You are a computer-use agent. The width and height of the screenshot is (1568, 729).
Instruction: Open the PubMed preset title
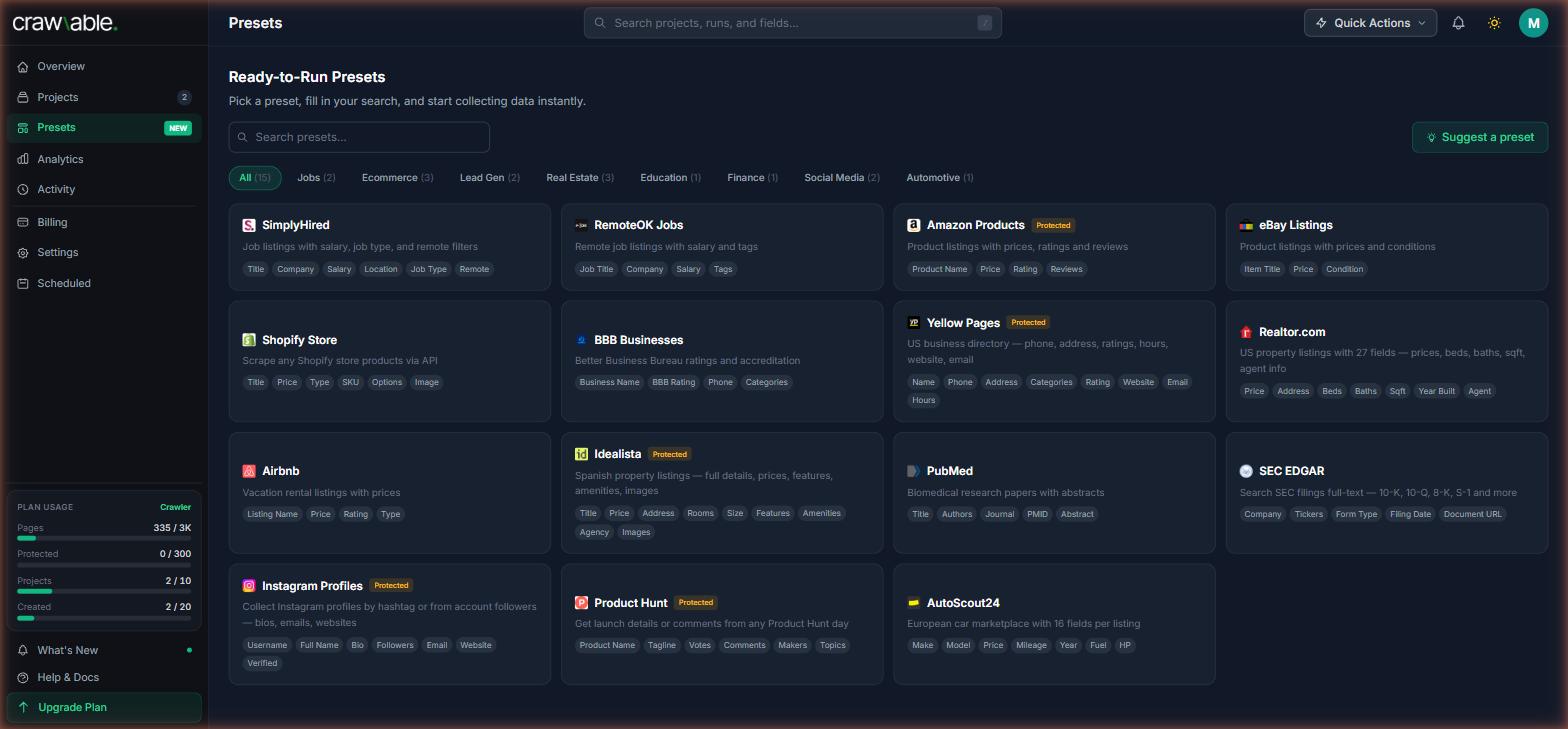tap(950, 471)
